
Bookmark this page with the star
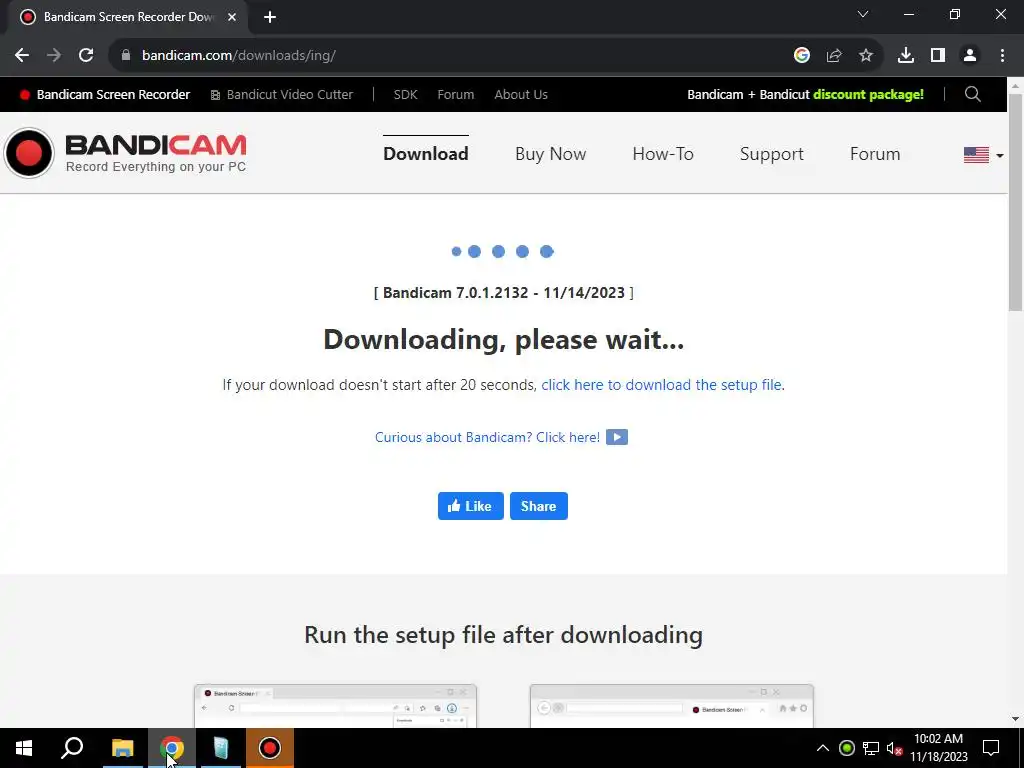coord(866,56)
